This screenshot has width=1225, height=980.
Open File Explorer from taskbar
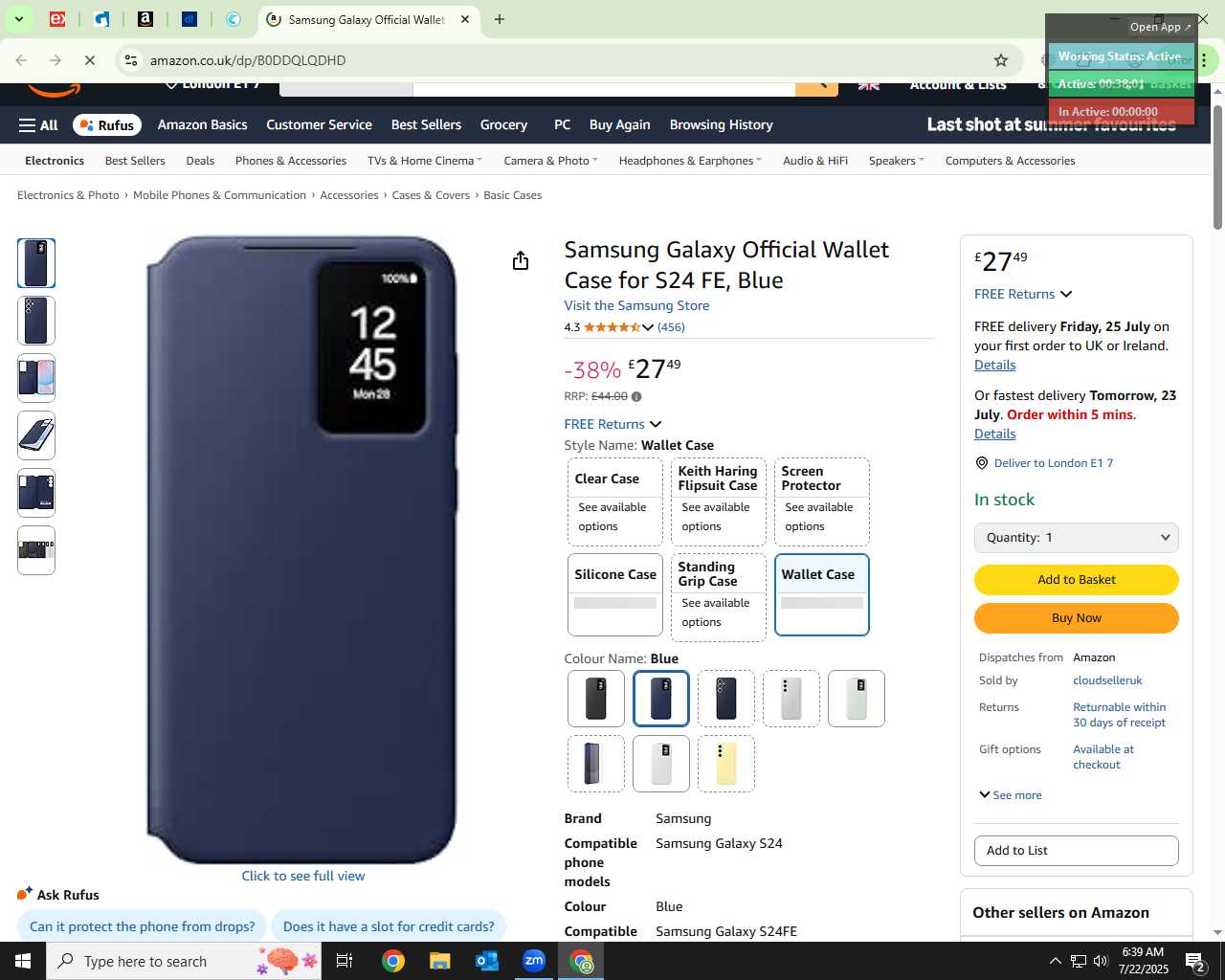click(439, 961)
